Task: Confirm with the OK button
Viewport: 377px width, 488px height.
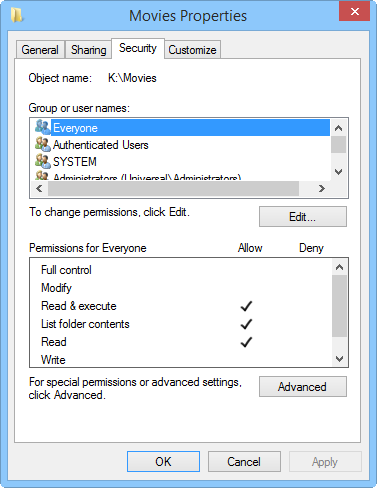Action: pos(163,462)
